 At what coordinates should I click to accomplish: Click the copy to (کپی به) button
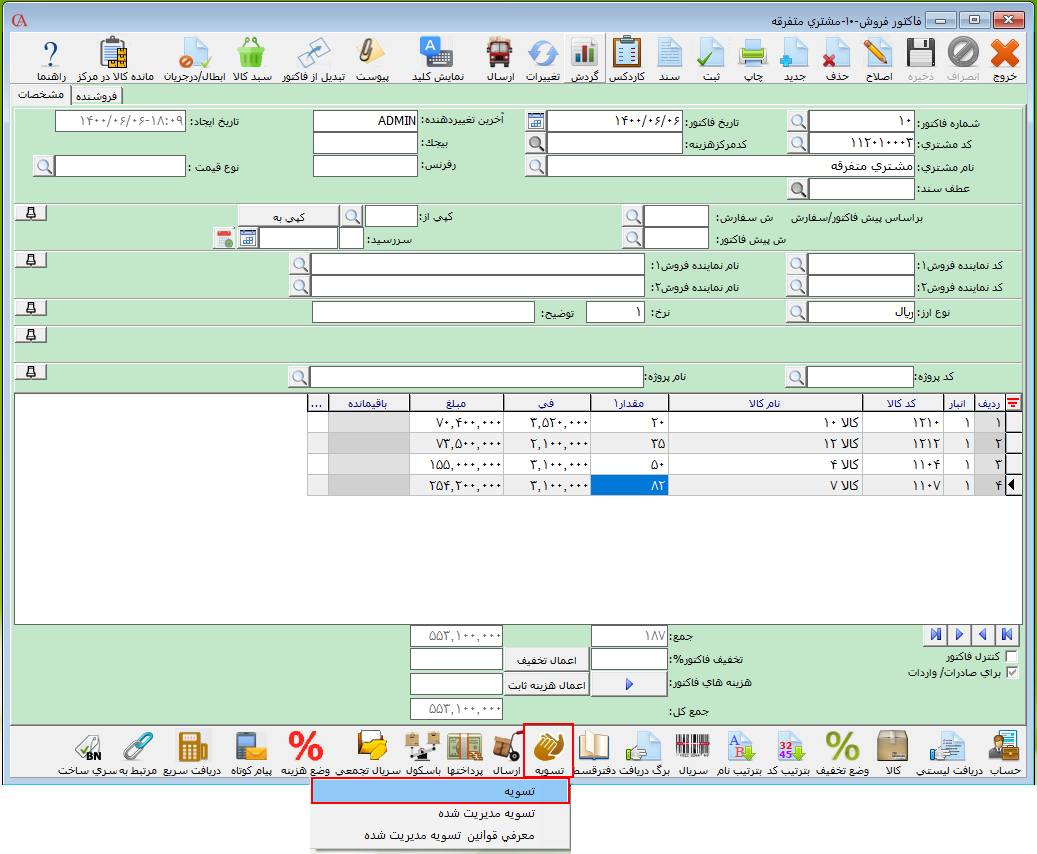click(287, 216)
